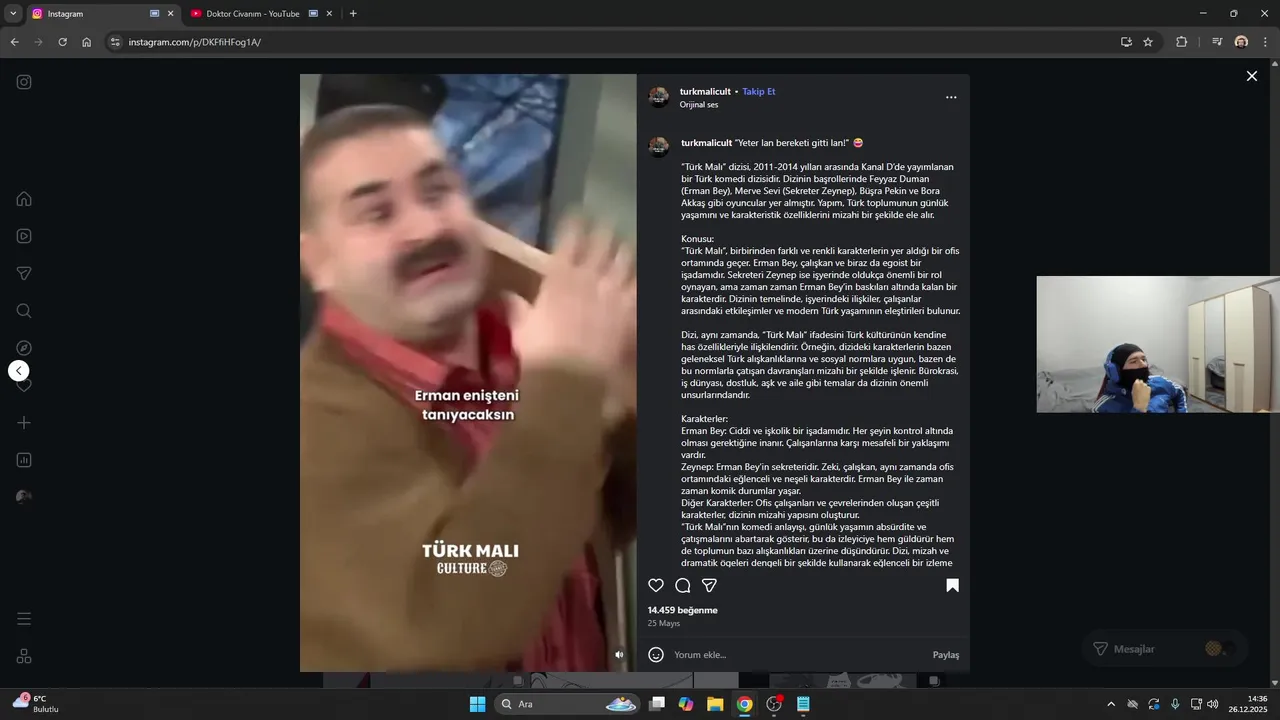Image resolution: width=1280 pixels, height=720 pixels.
Task: Bookmark this page with the star icon
Action: click(x=1148, y=42)
